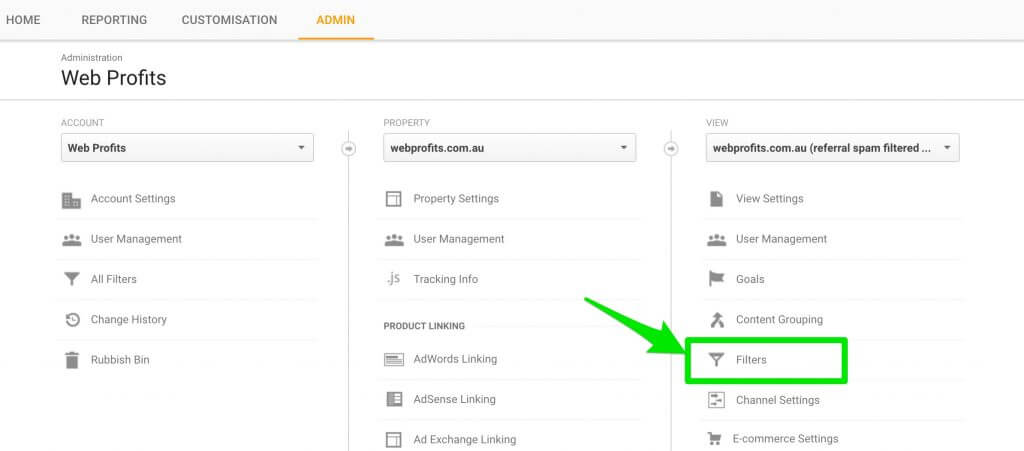1024x451 pixels.
Task: Open the Rubbish Bin link
Action: tap(120, 360)
